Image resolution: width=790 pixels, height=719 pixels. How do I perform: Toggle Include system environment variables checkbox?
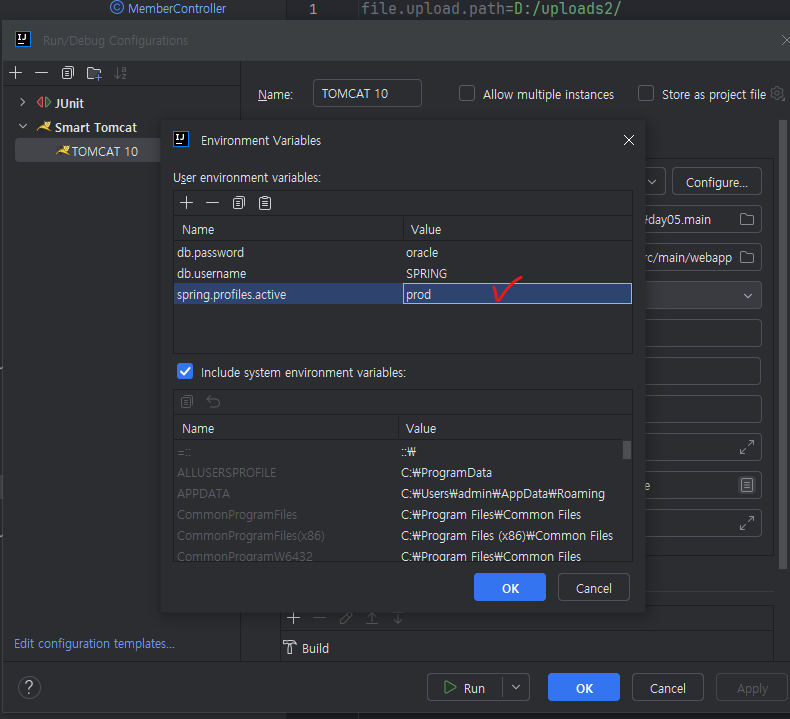coord(185,372)
